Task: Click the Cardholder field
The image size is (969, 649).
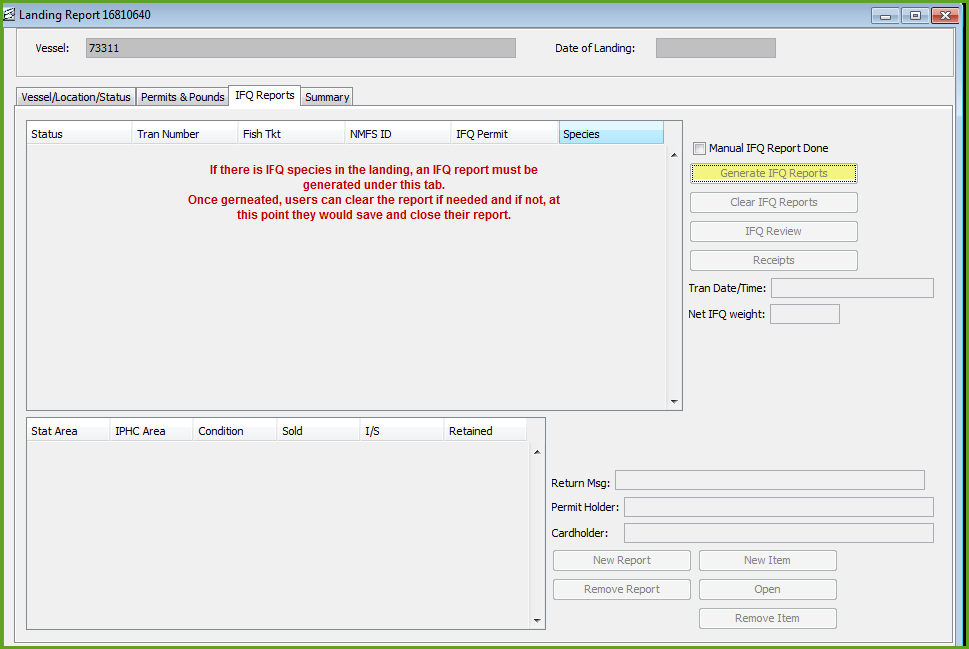Action: [x=779, y=533]
